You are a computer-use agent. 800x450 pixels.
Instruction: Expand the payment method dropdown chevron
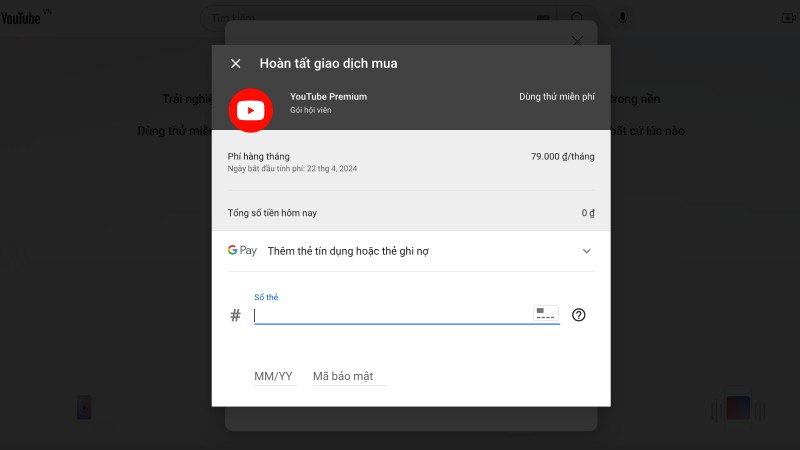click(x=587, y=251)
